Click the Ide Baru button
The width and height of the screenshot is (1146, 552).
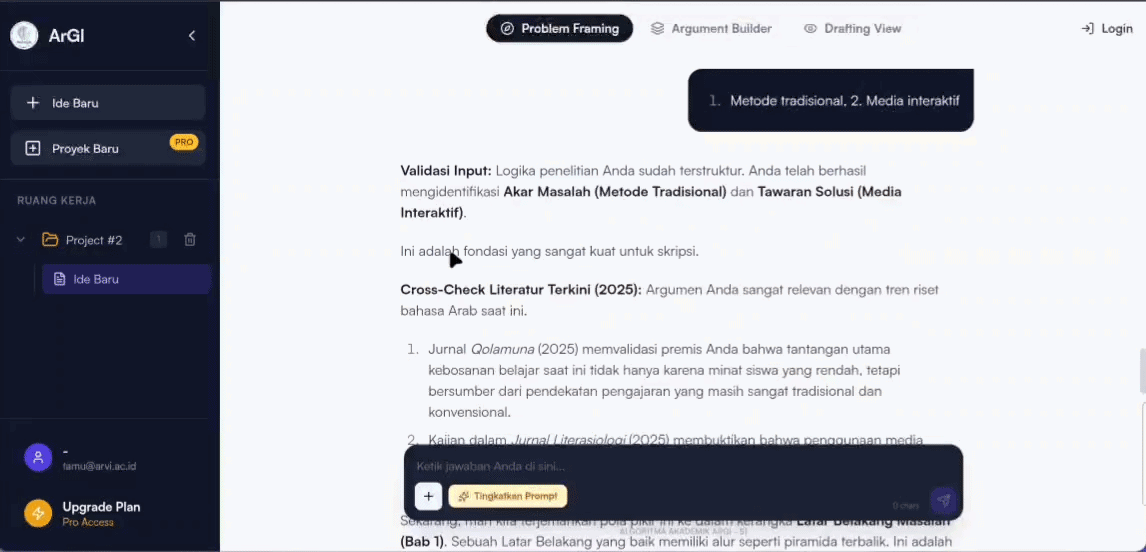(107, 103)
